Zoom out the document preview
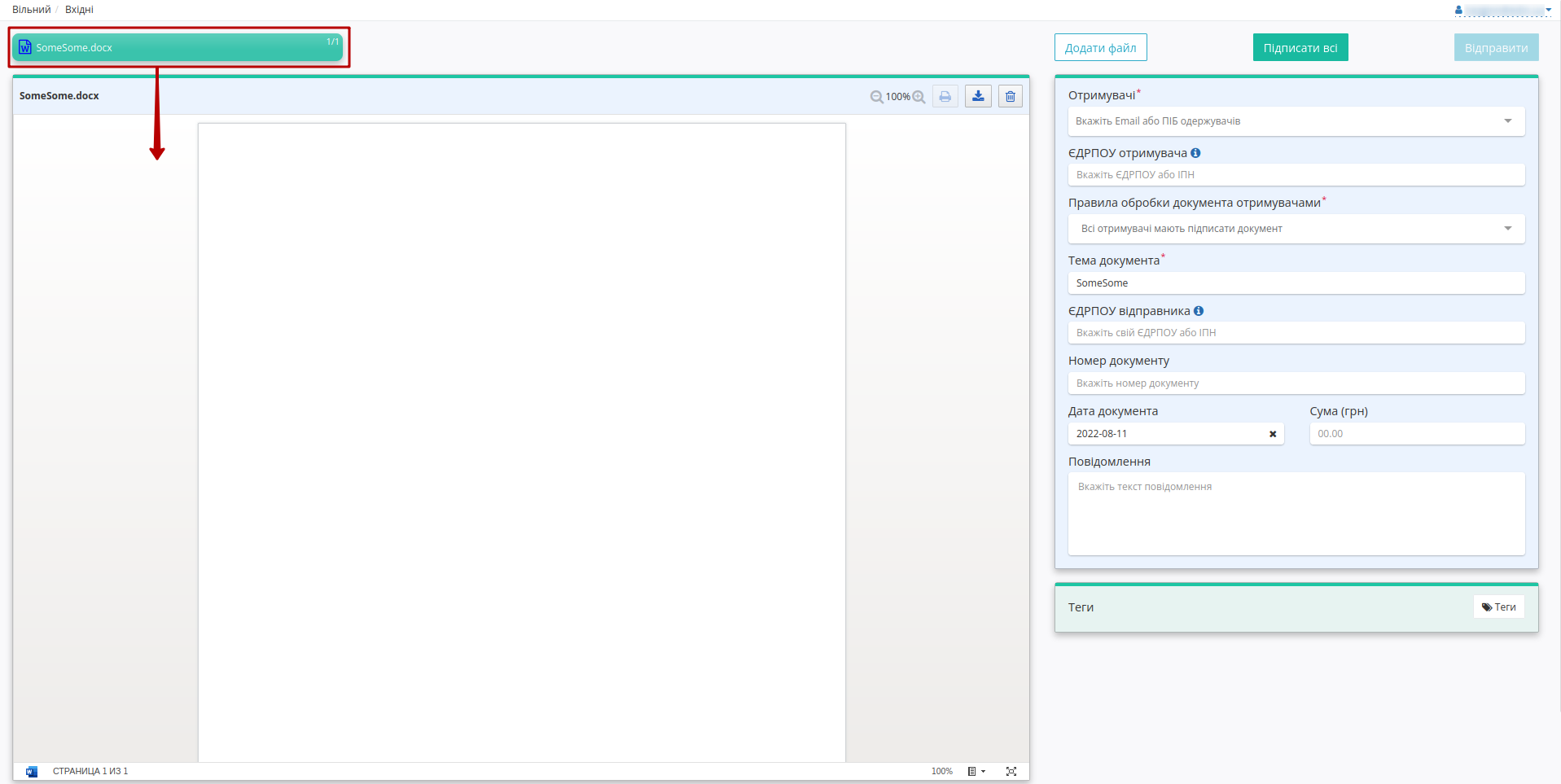 (x=876, y=97)
